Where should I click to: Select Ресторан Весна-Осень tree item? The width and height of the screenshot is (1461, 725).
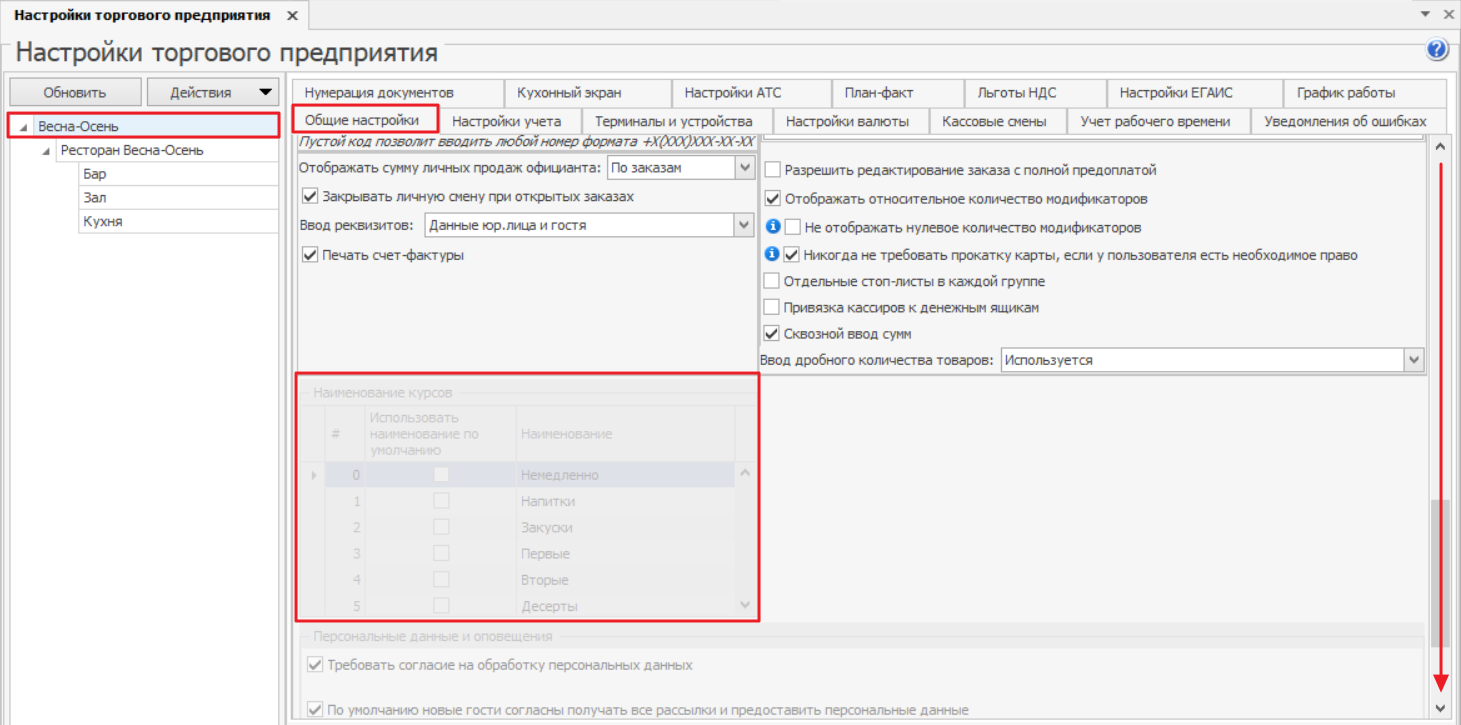(131, 150)
